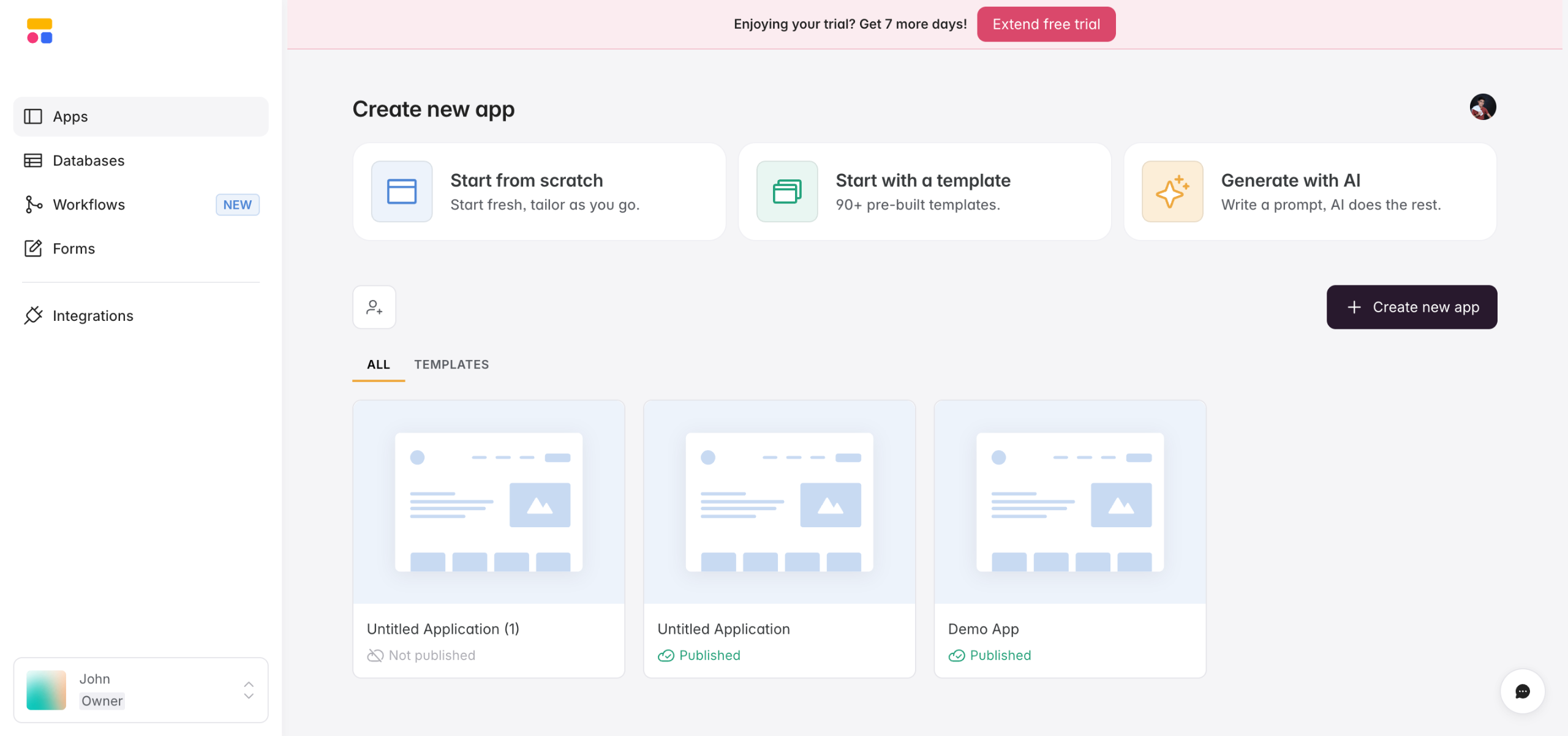Expand the John Owner workspace switcher

pos(249,690)
